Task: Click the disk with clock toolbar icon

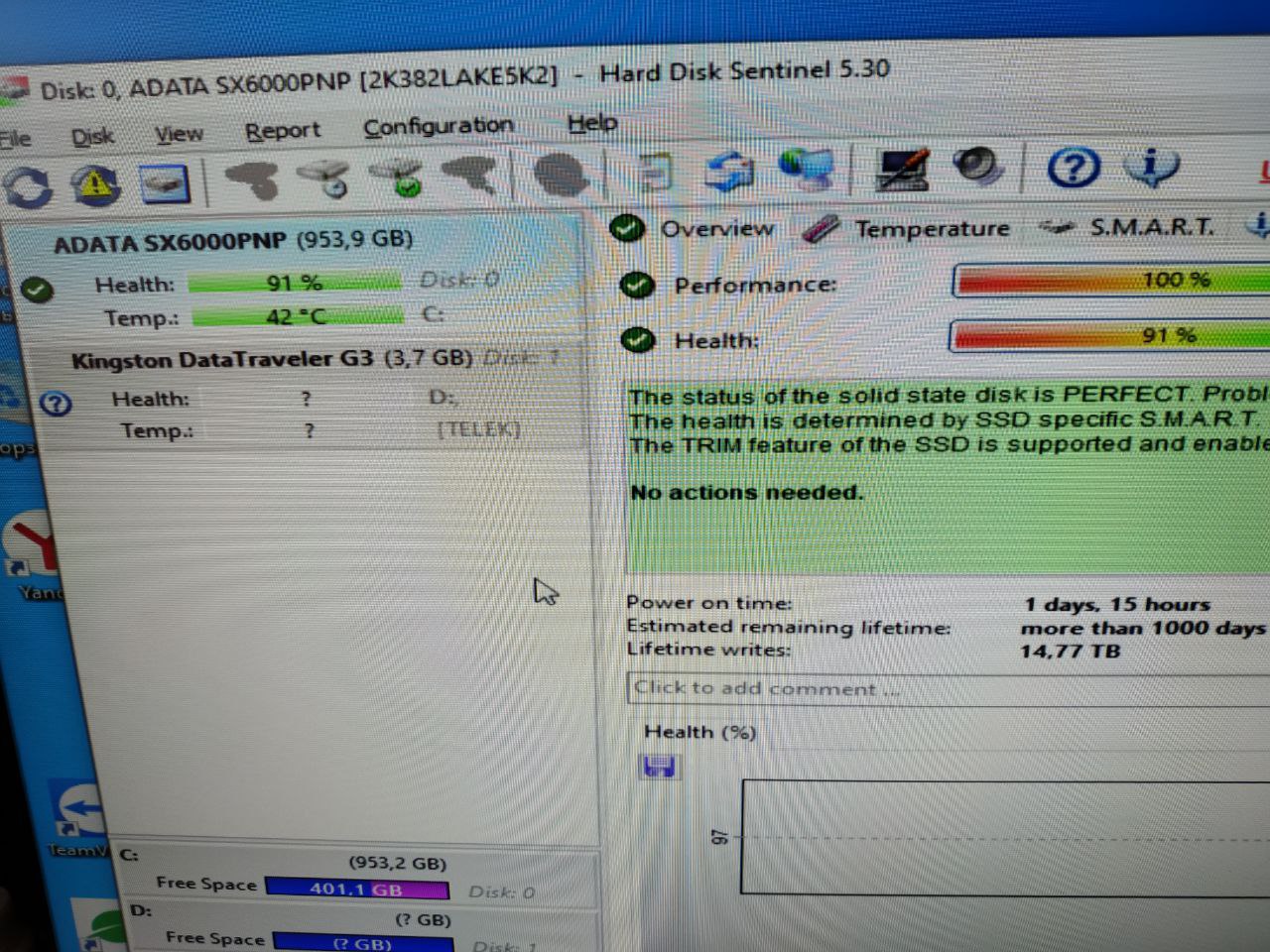Action: tap(325, 178)
